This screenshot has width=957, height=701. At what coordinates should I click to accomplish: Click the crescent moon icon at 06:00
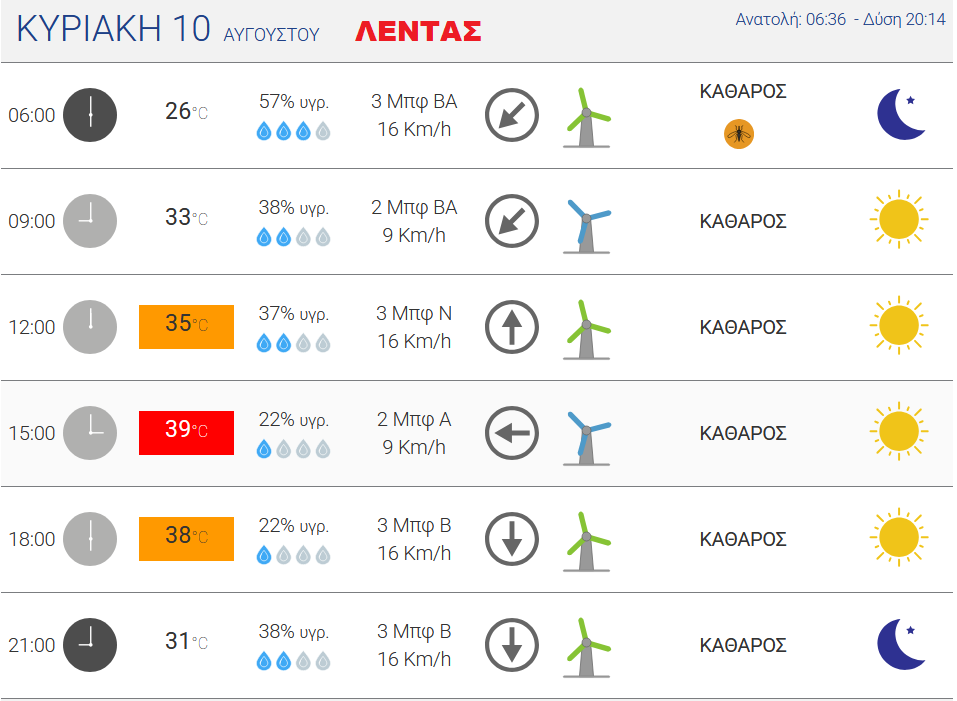point(901,114)
